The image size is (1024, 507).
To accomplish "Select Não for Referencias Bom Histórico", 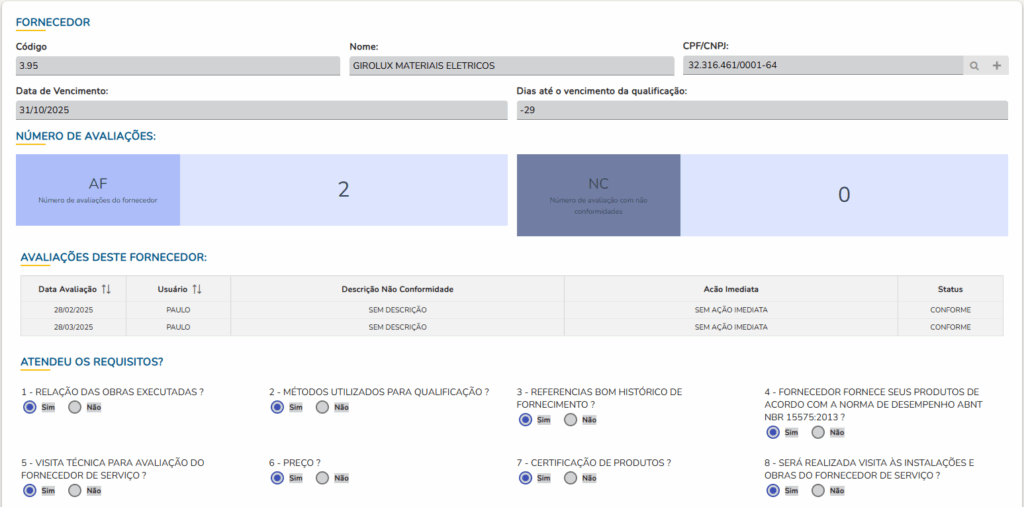I will pos(571,420).
